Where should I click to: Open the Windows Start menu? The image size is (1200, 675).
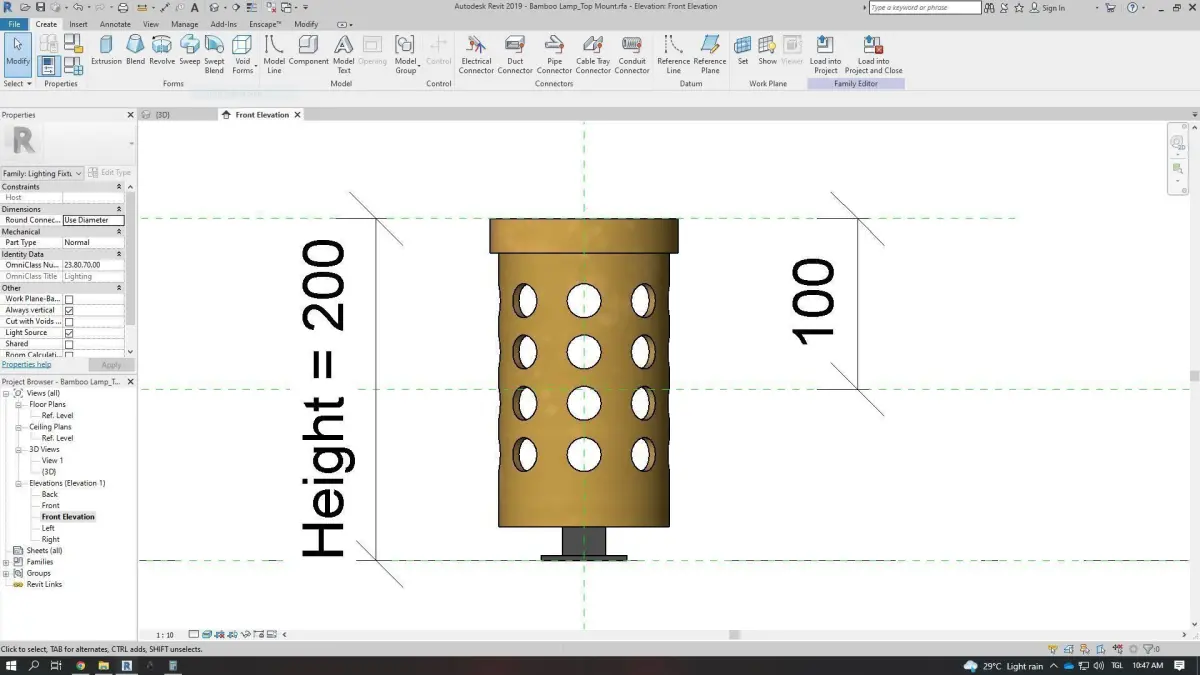click(x=11, y=665)
